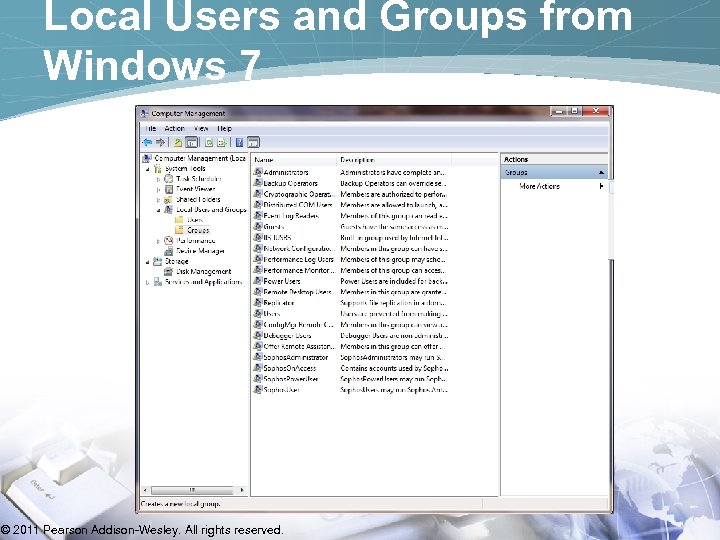The height and width of the screenshot is (540, 720).
Task: Select the Users folder label in tree
Action: (195, 220)
